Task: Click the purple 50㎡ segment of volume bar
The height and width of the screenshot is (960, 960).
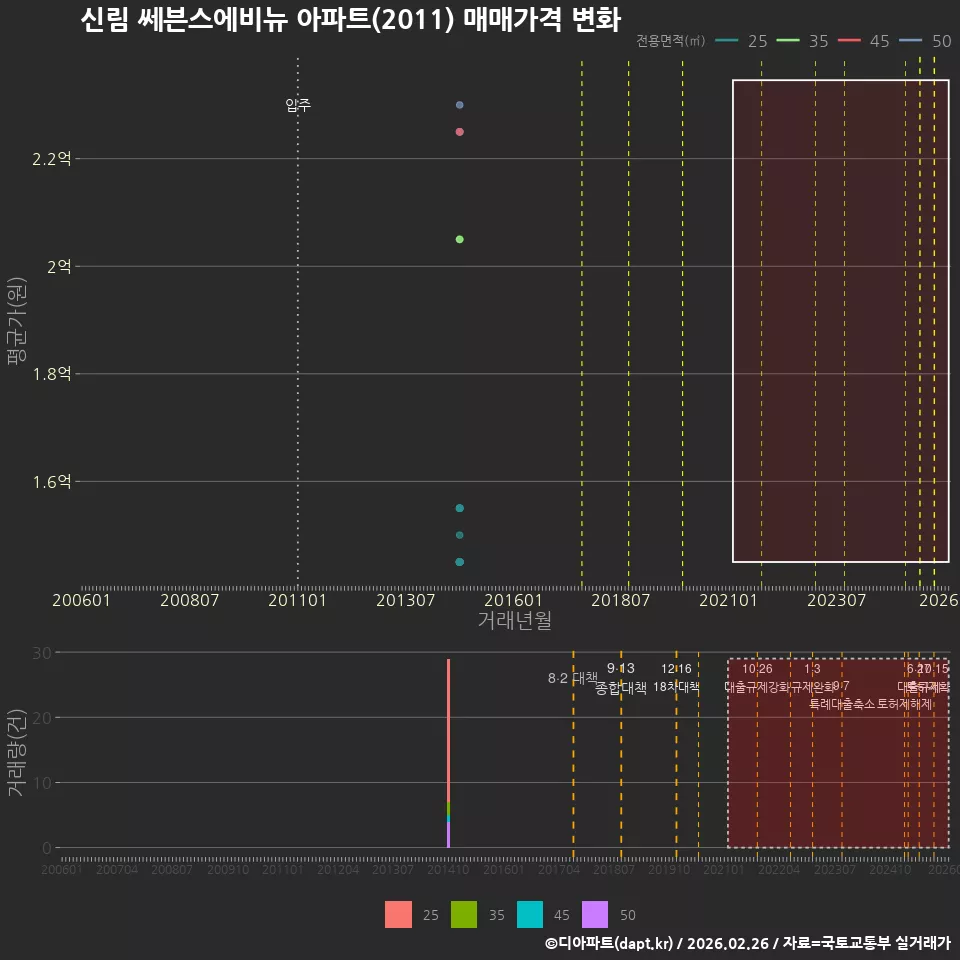Action: [x=449, y=834]
